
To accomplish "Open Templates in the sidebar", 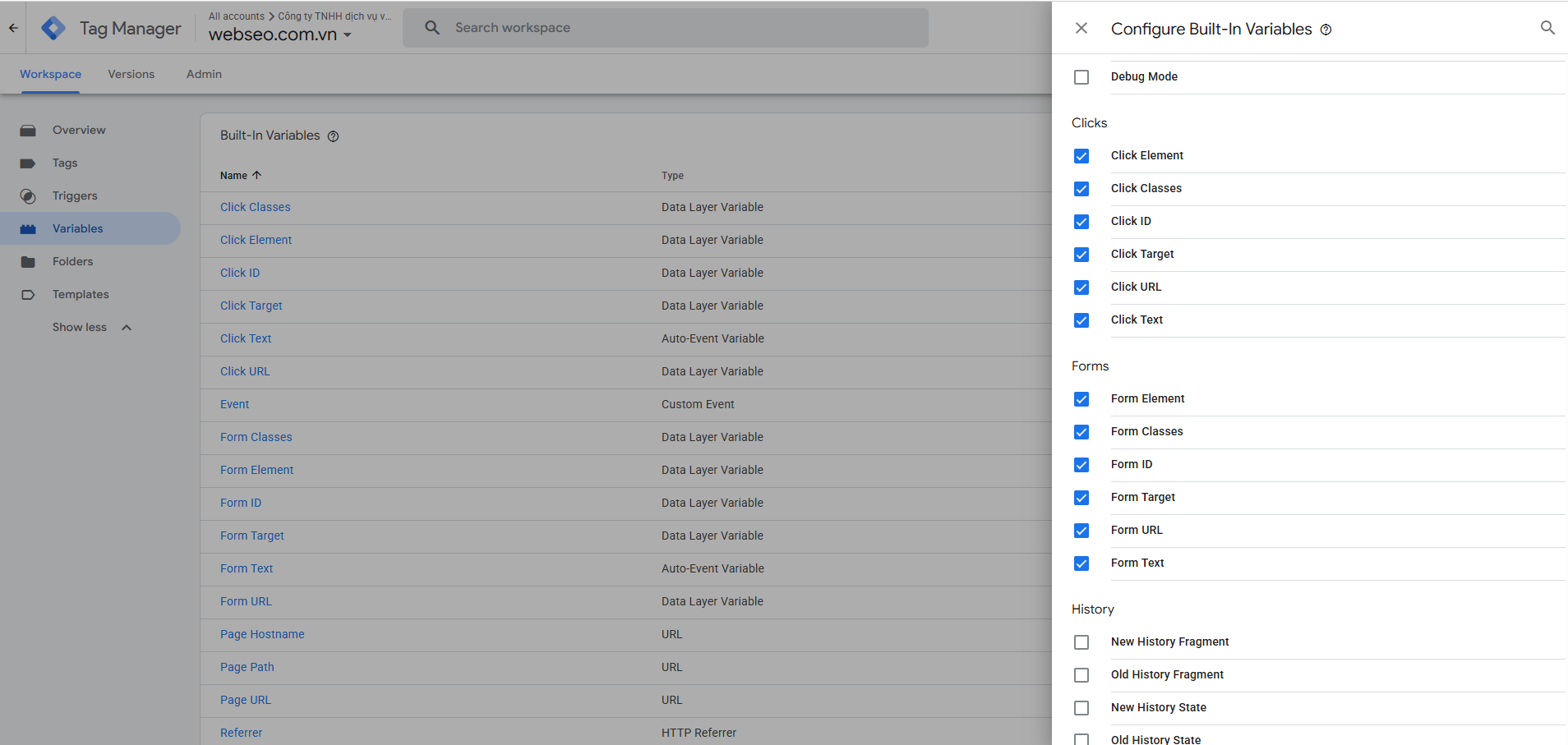I will [81, 294].
